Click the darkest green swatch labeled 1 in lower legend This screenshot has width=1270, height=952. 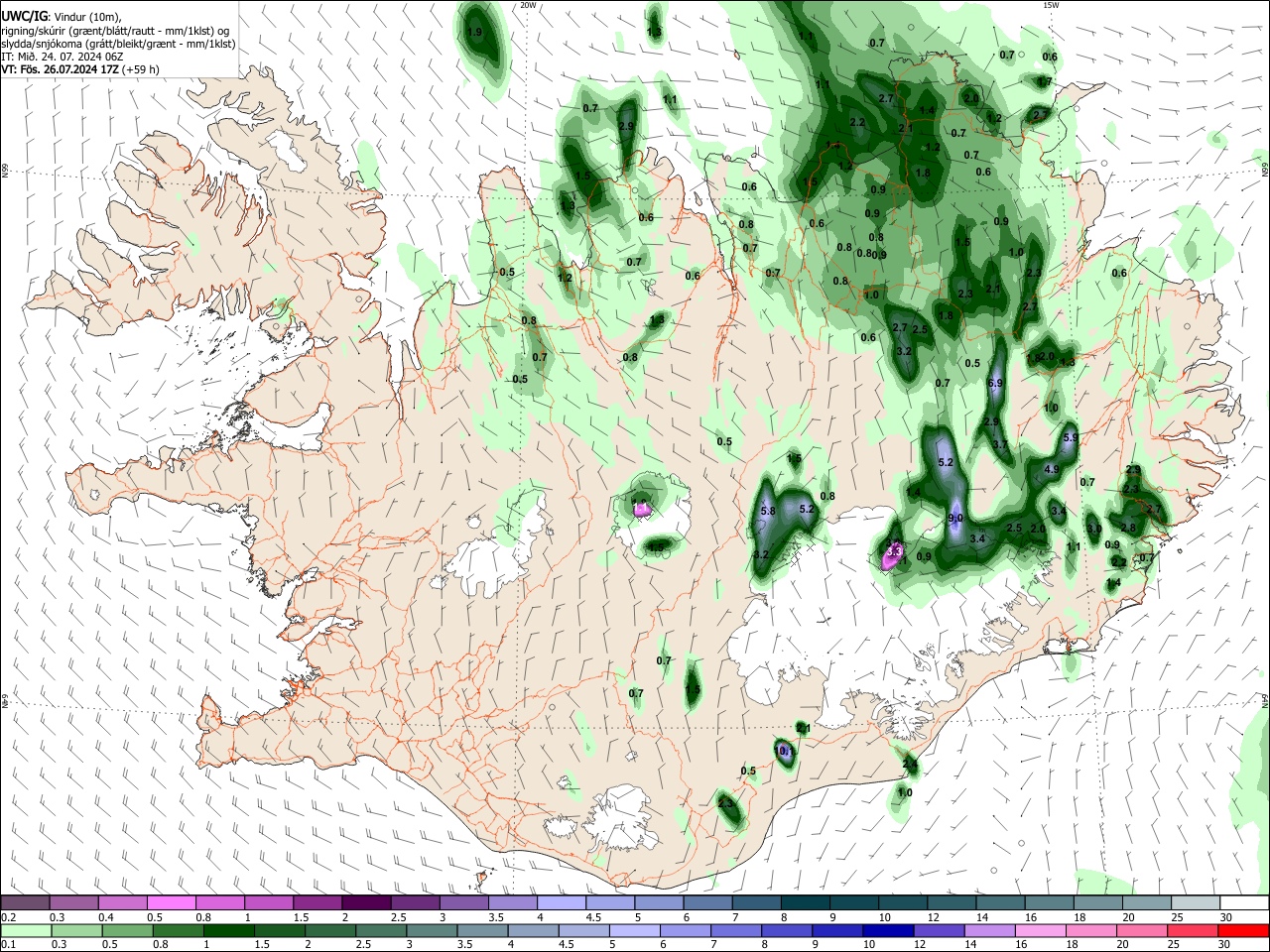point(228,930)
